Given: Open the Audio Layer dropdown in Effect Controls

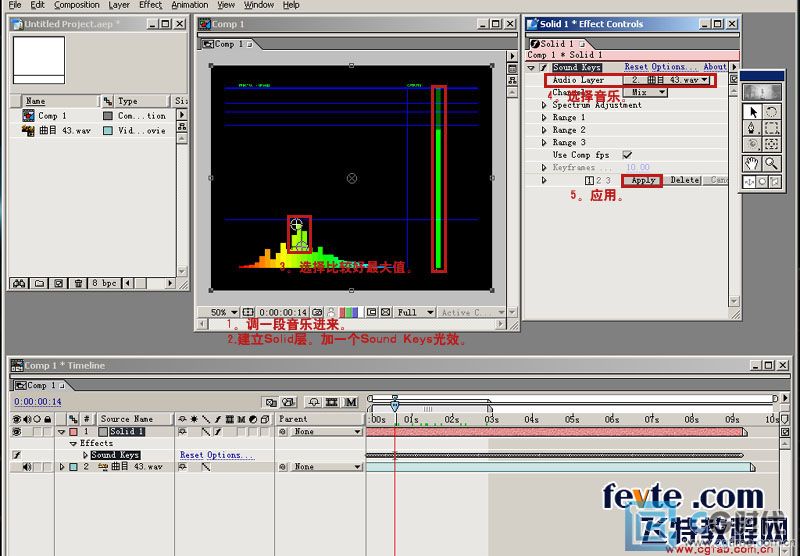Looking at the screenshot, I should coord(666,80).
